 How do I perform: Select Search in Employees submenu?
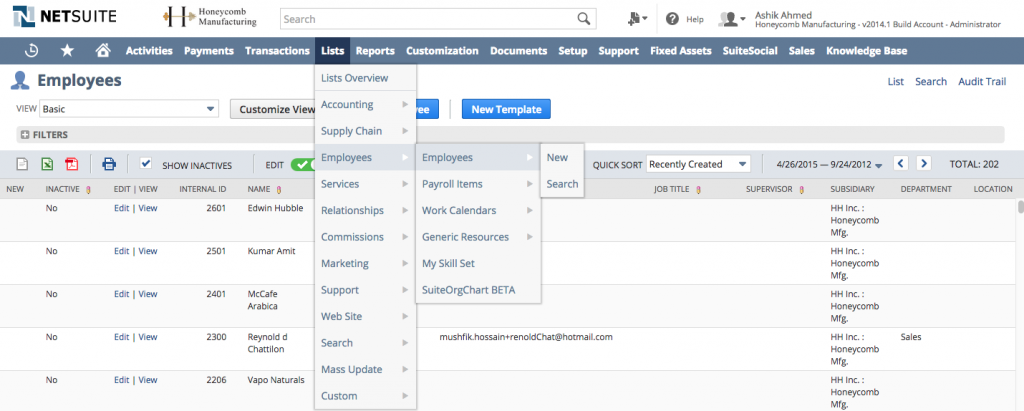tap(562, 184)
